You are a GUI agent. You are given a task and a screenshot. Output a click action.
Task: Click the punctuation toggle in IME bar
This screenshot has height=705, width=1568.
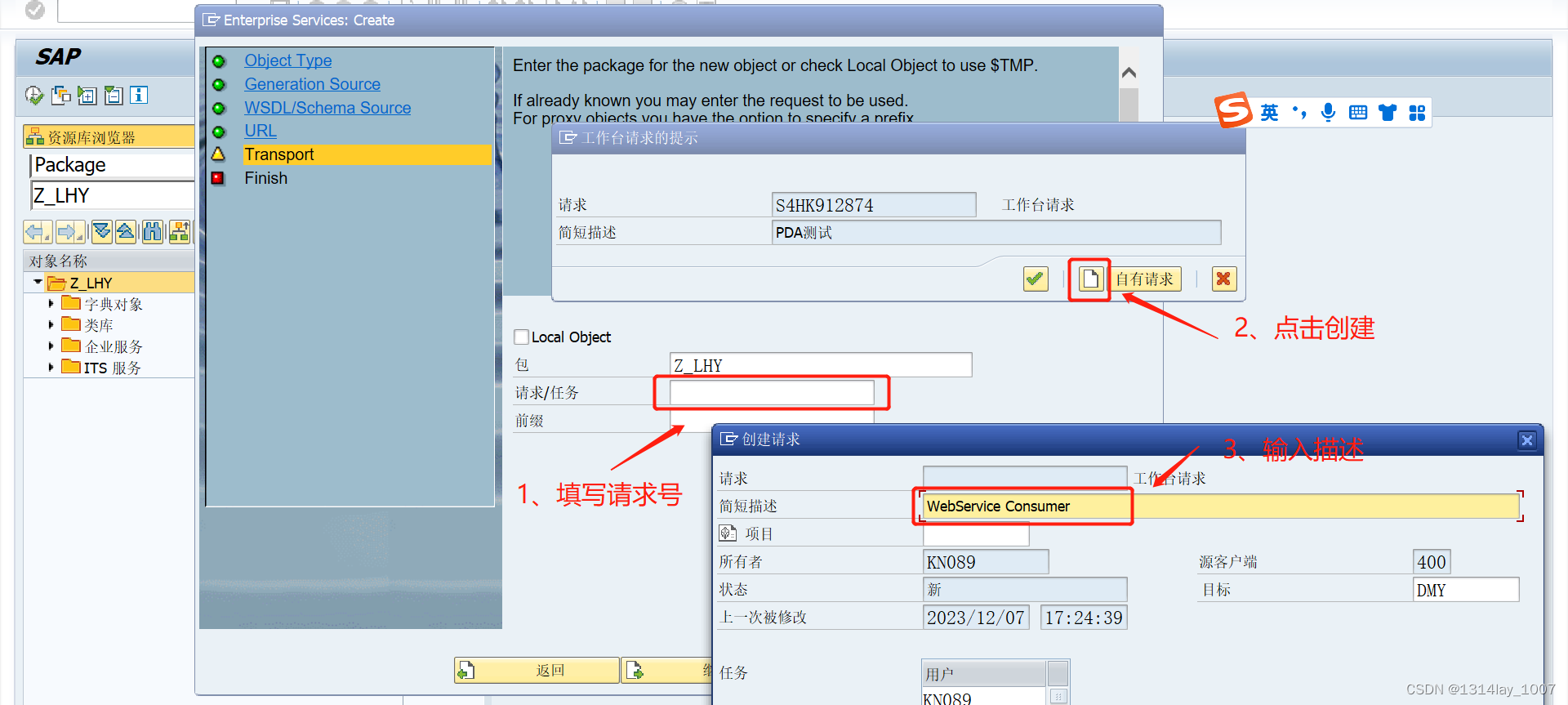click(1299, 113)
